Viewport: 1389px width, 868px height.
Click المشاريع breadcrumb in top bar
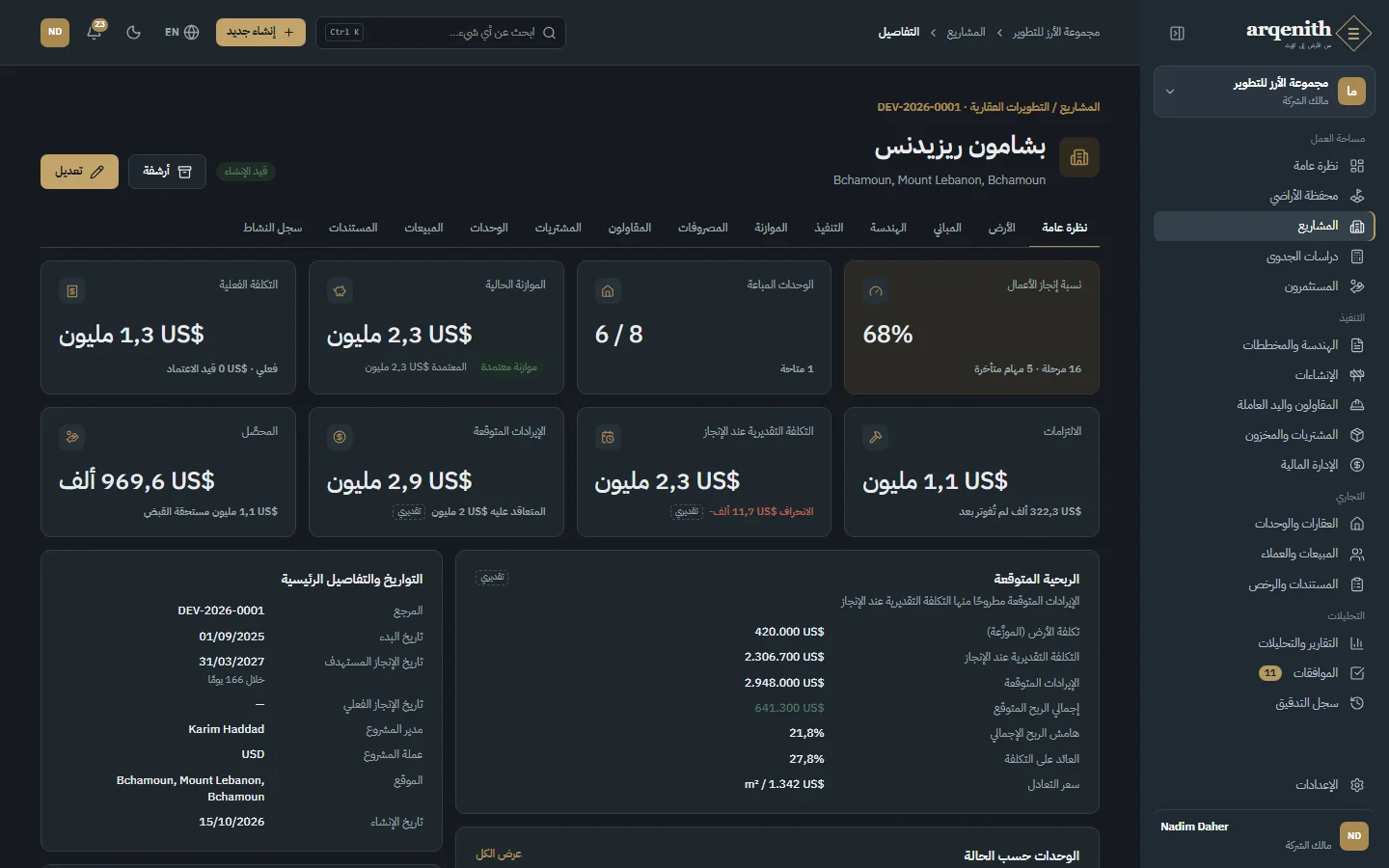point(966,33)
